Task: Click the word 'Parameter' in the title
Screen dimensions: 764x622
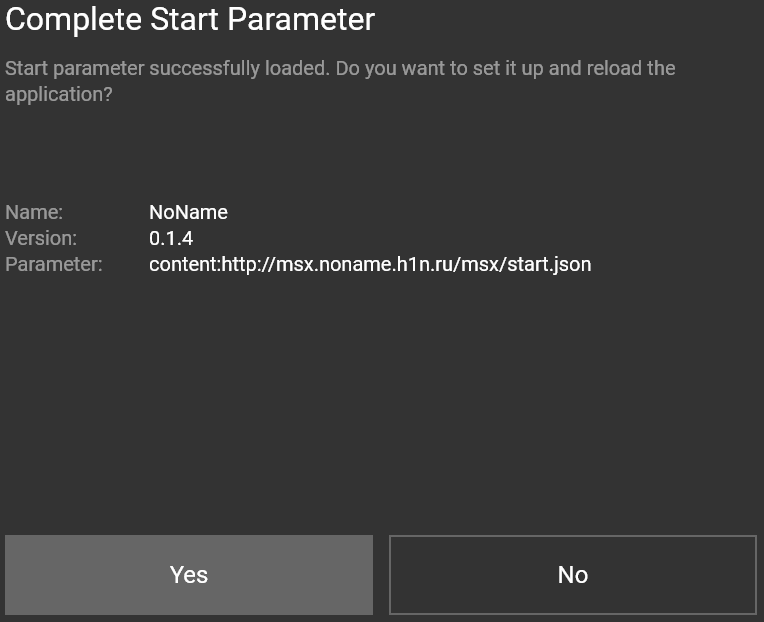Action: (x=301, y=20)
